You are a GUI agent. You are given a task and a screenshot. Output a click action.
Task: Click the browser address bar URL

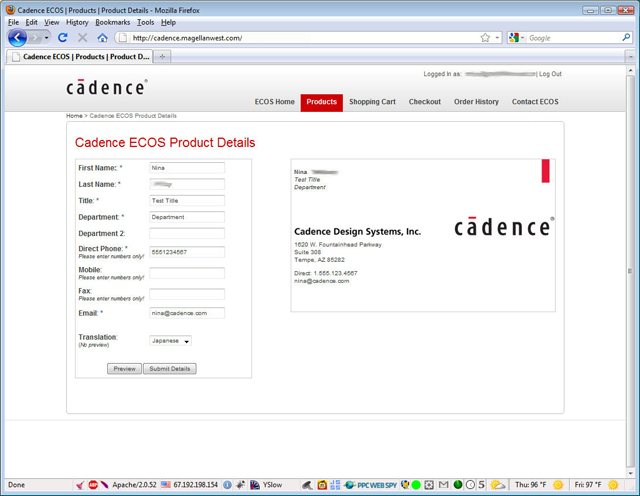pyautogui.click(x=187, y=38)
